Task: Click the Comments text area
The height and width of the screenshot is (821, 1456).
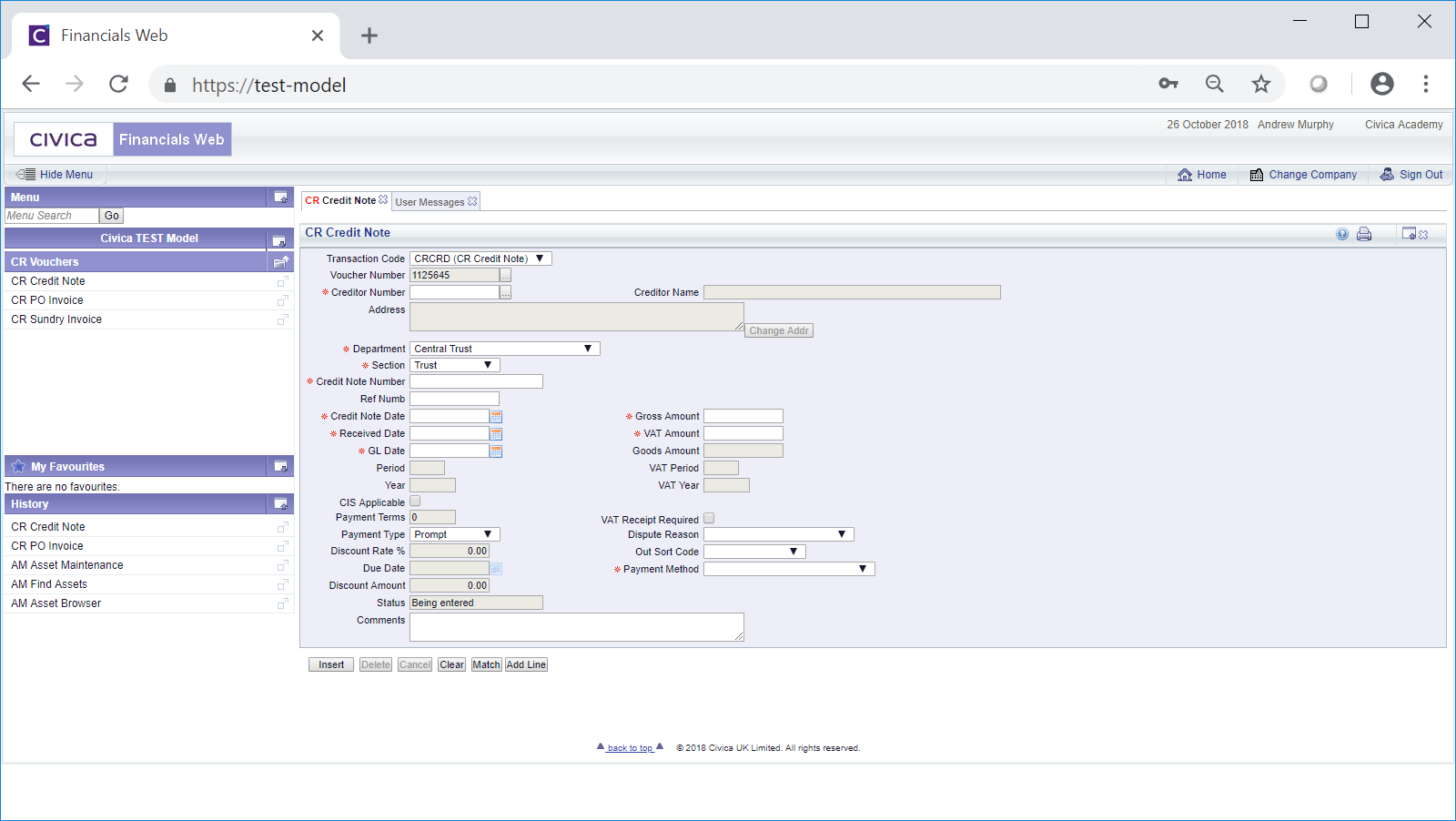Action: click(x=577, y=627)
